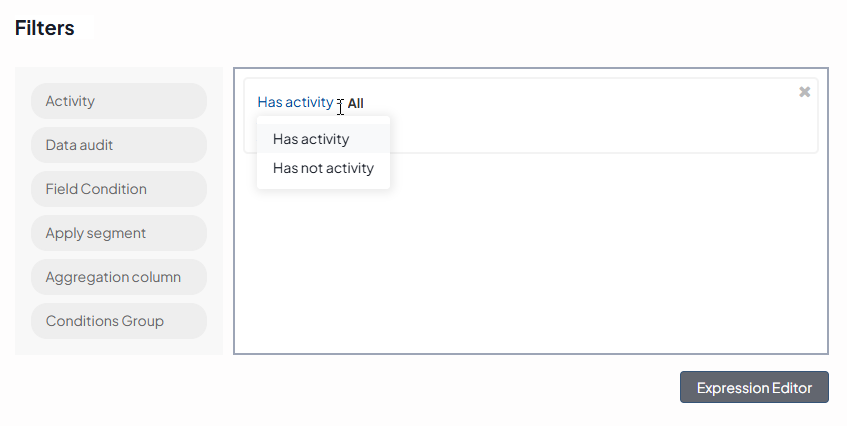Image resolution: width=847 pixels, height=426 pixels.
Task: Click the Filters section heading
Action: pos(45,28)
